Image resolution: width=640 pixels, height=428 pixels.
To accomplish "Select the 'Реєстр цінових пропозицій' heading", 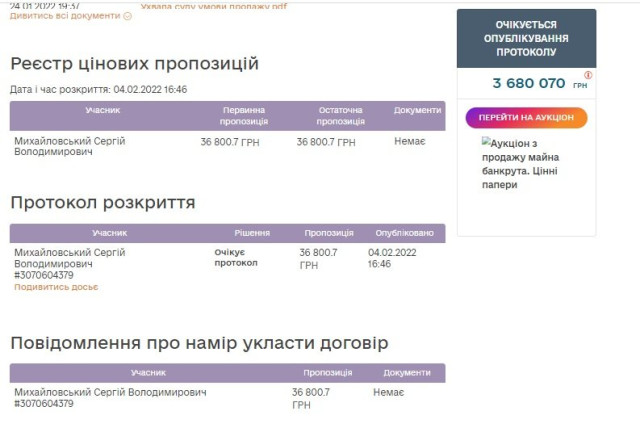I will [134, 64].
